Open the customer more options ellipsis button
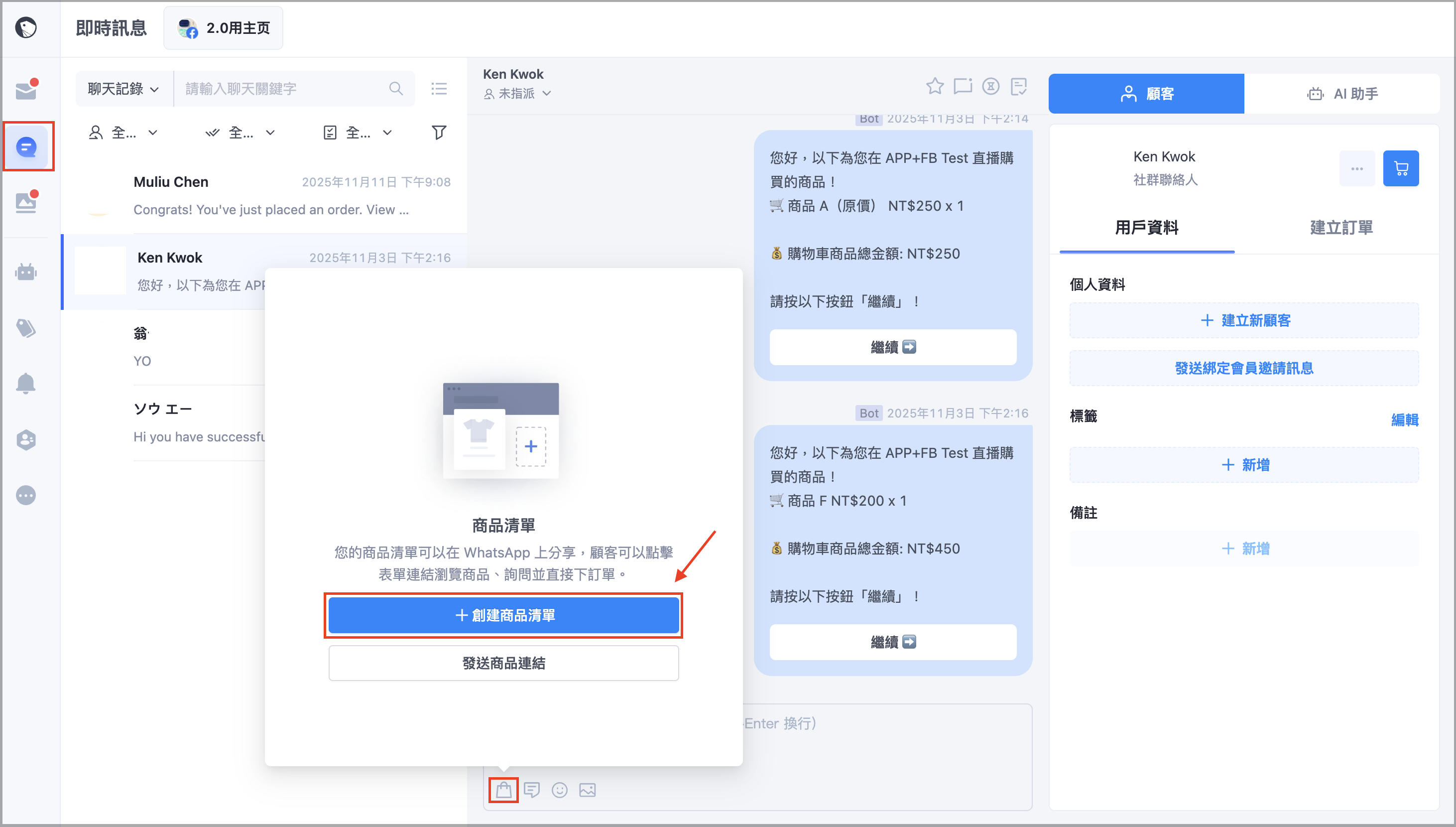The image size is (1456, 827). click(x=1357, y=168)
